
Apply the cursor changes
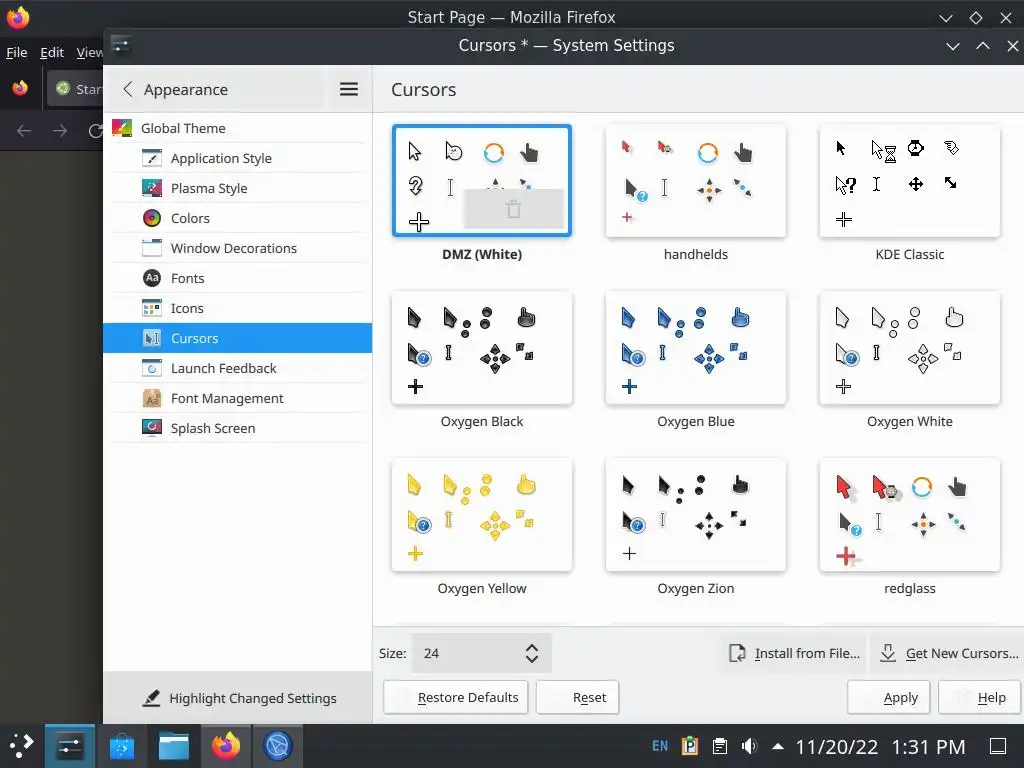tap(889, 697)
